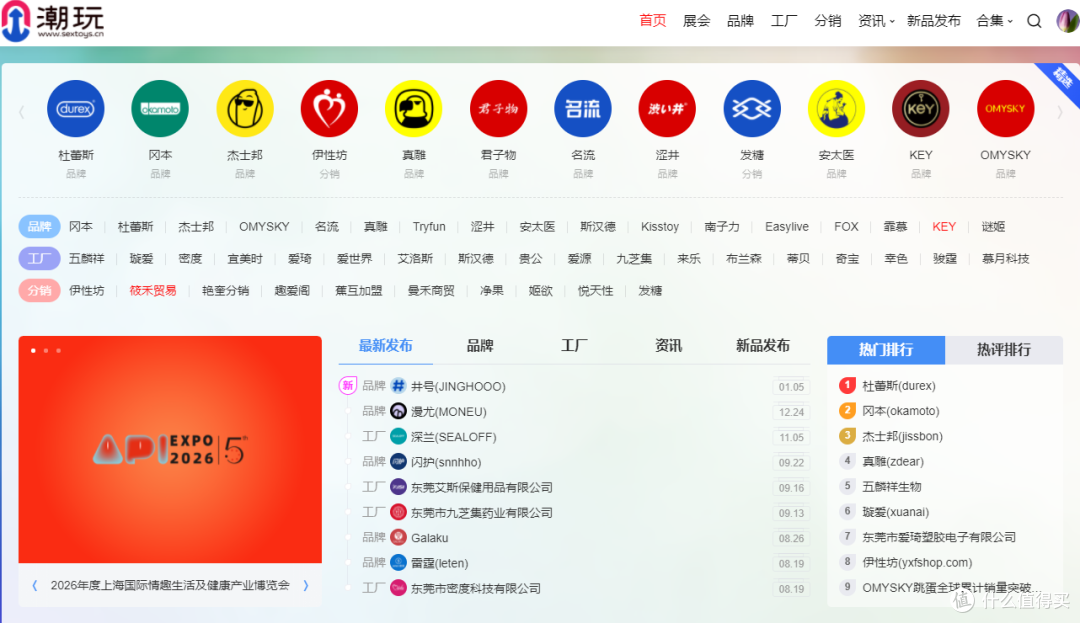Image resolution: width=1080 pixels, height=623 pixels.
Task: Click the 漫尤(MONEU) logo icon
Action: [x=398, y=411]
